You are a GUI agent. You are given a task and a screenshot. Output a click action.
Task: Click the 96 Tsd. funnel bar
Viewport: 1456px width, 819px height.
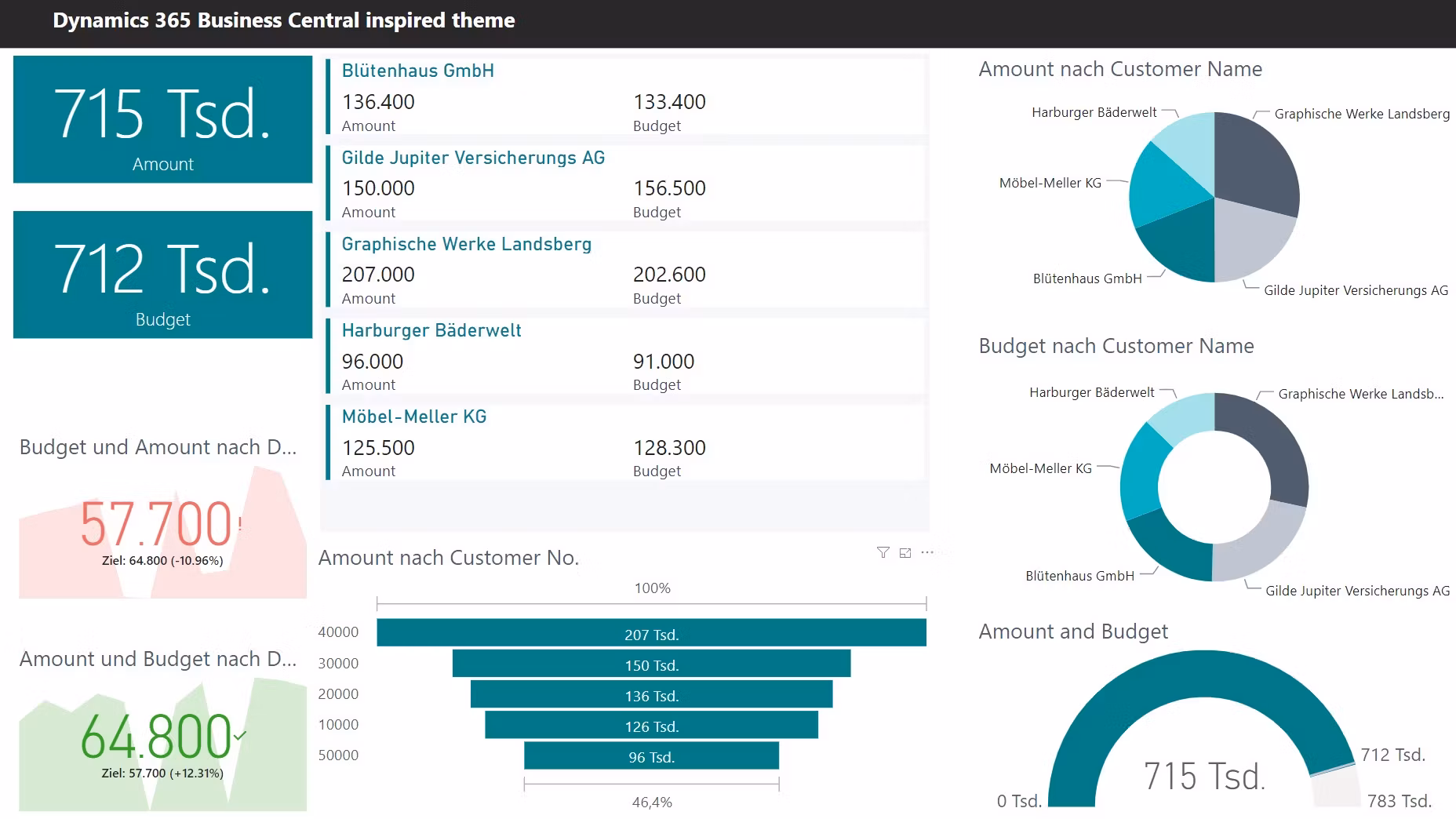[x=651, y=756]
